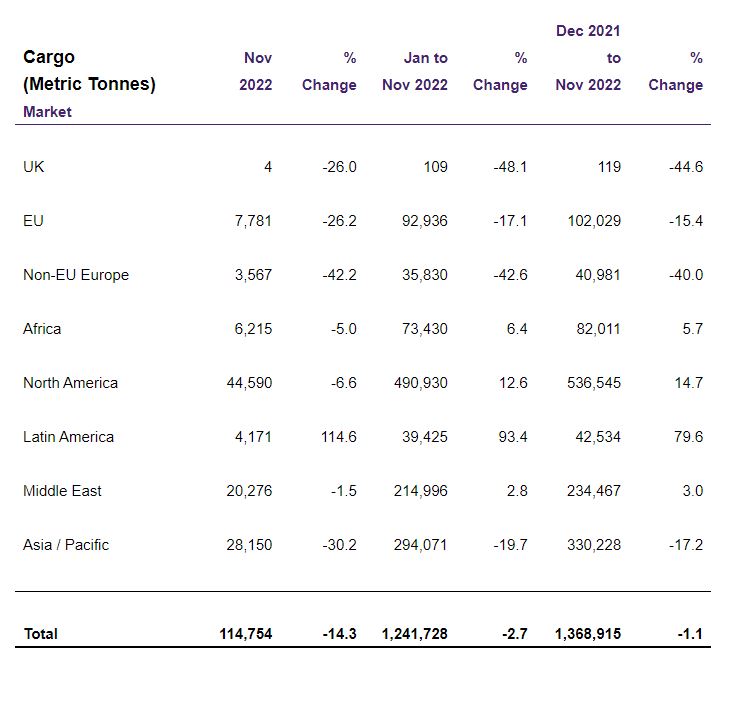Select the total value 114,754
744x702 pixels.
[x=246, y=634]
